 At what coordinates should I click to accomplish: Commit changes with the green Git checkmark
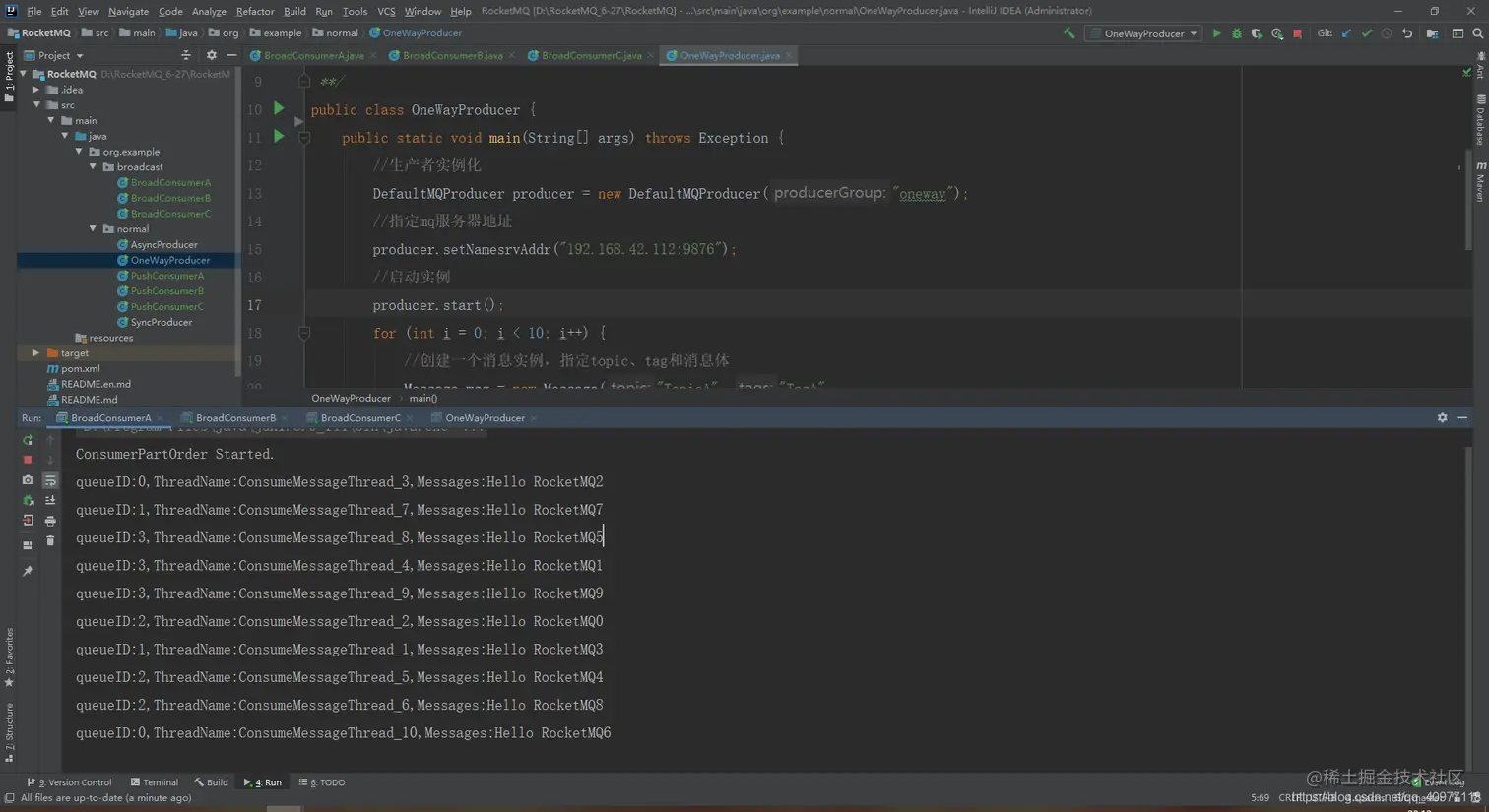pos(1367,33)
